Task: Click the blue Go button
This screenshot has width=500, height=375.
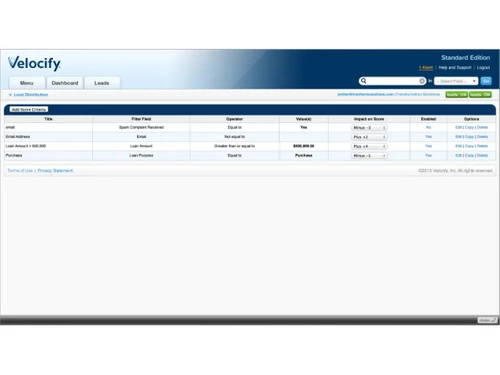Action: tap(486, 81)
